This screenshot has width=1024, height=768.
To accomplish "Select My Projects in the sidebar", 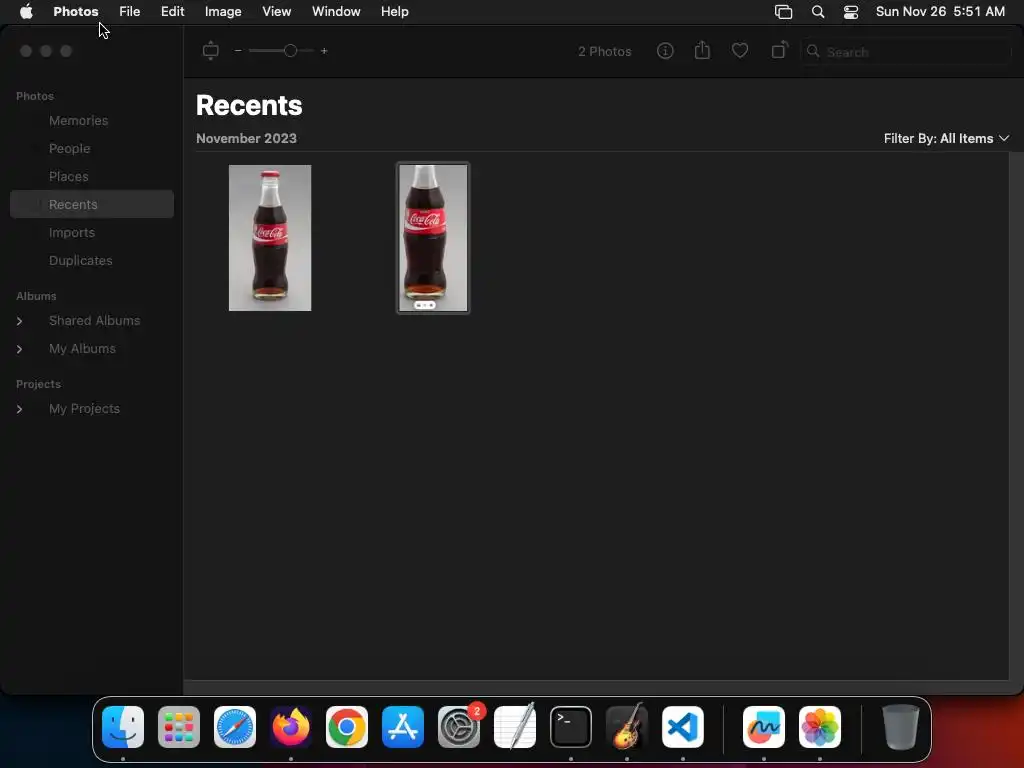I will 84,409.
